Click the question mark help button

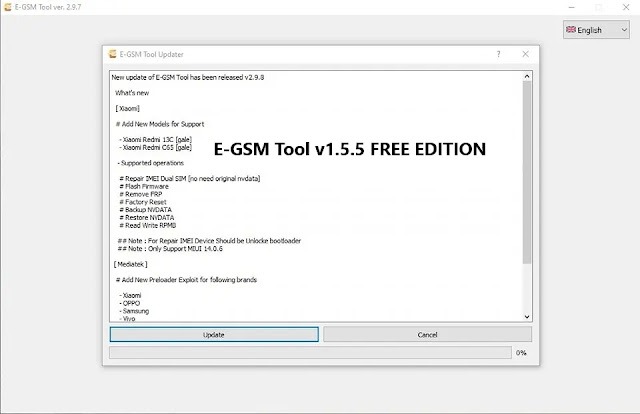tap(498, 54)
